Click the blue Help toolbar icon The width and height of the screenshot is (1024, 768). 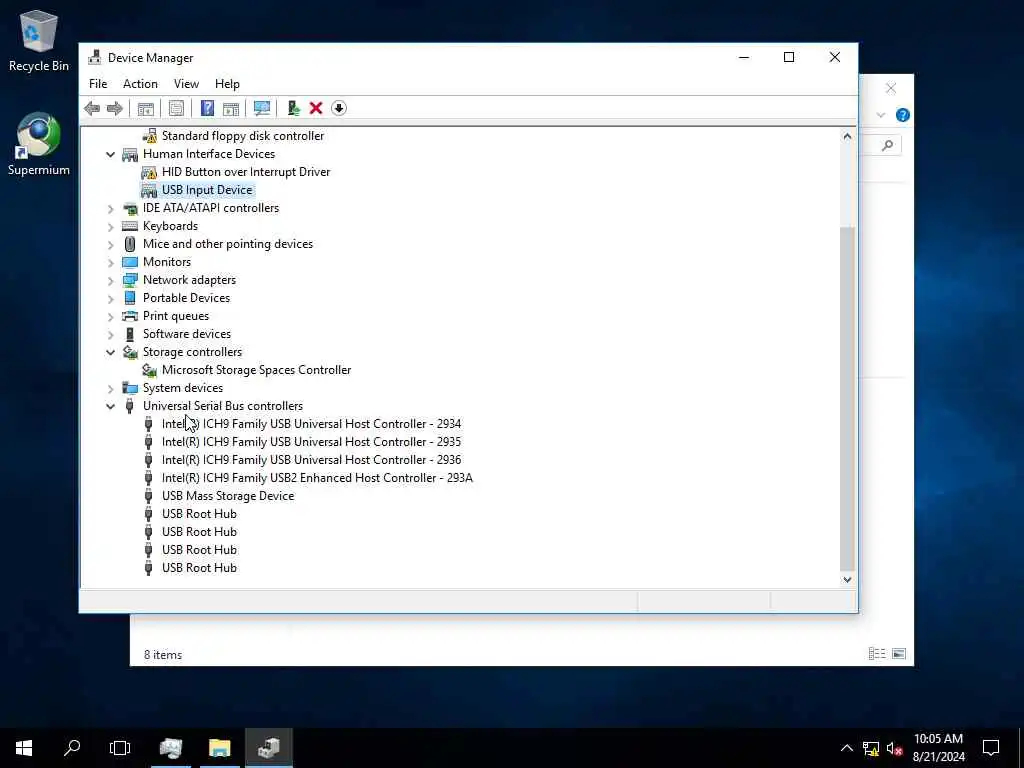point(207,108)
